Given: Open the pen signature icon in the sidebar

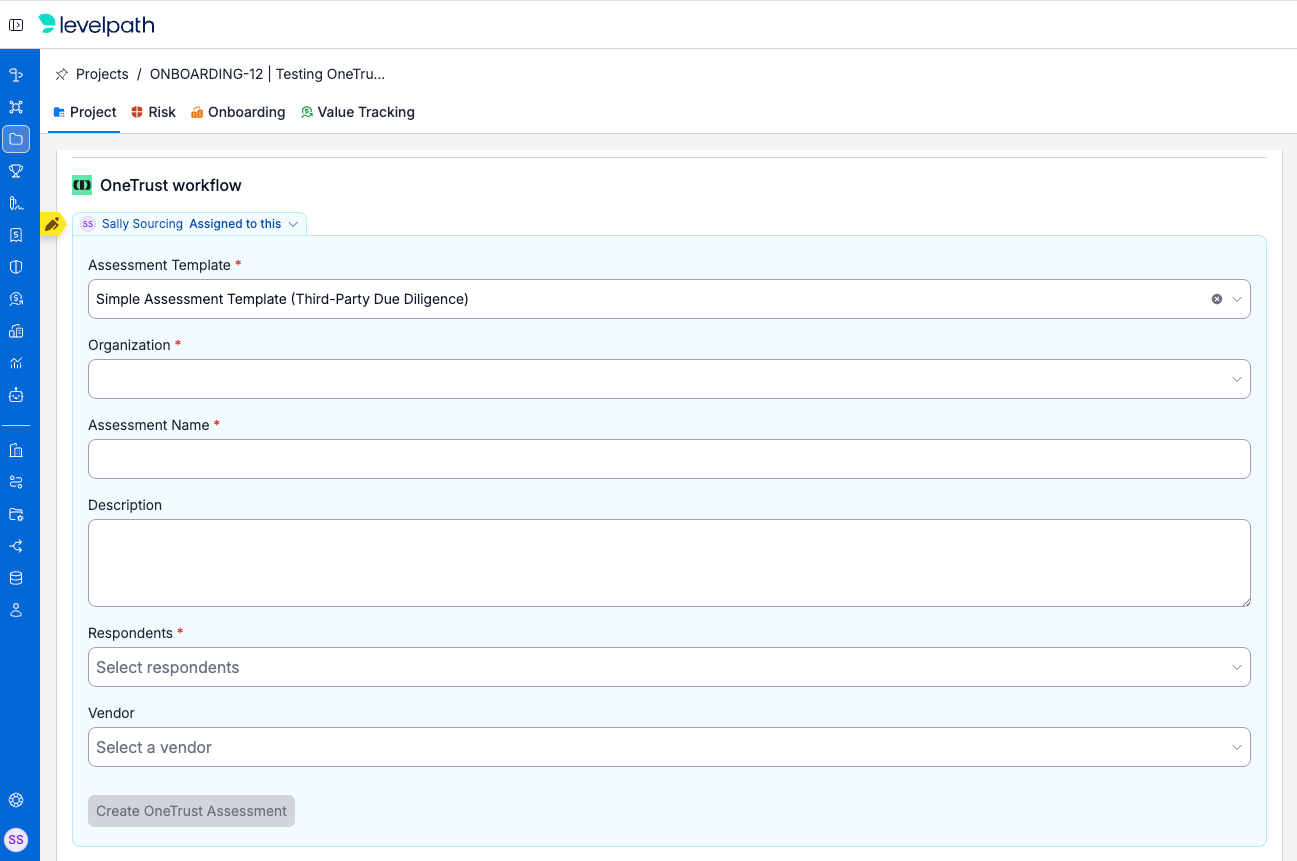Looking at the screenshot, I should click(x=16, y=203).
